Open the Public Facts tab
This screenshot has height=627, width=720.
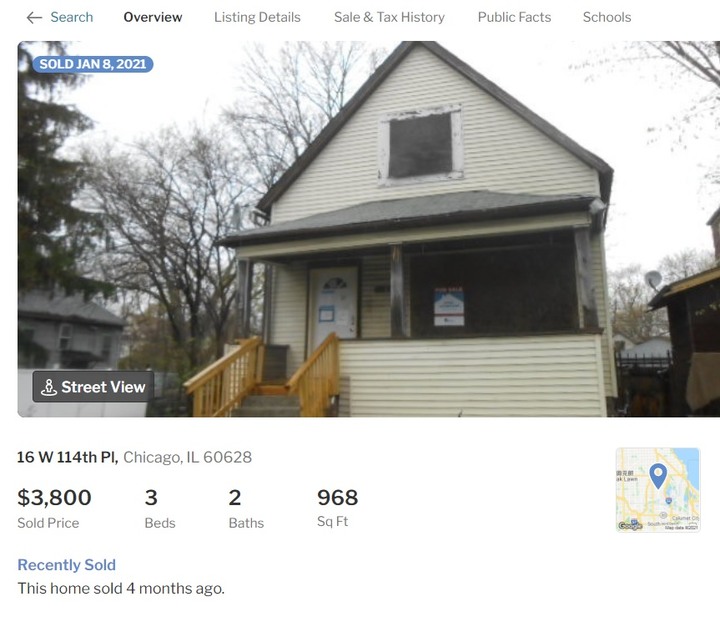click(x=514, y=17)
